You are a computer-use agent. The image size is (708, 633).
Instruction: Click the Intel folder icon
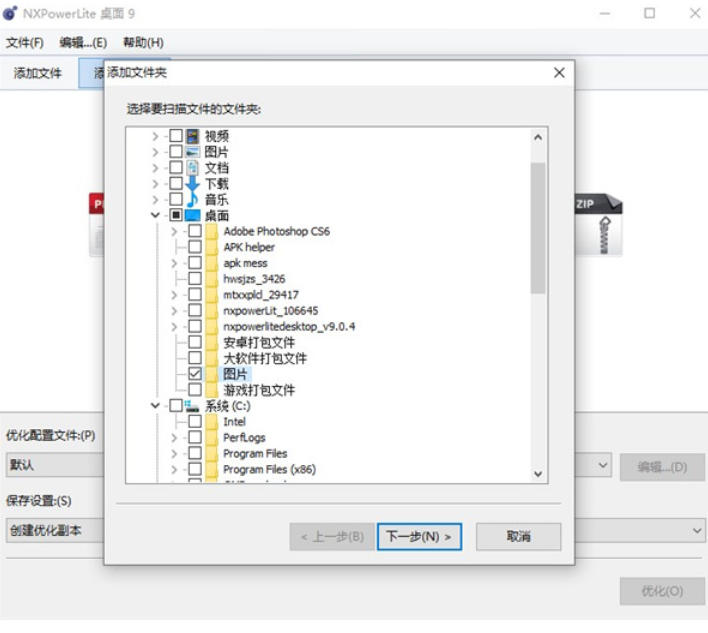click(211, 421)
